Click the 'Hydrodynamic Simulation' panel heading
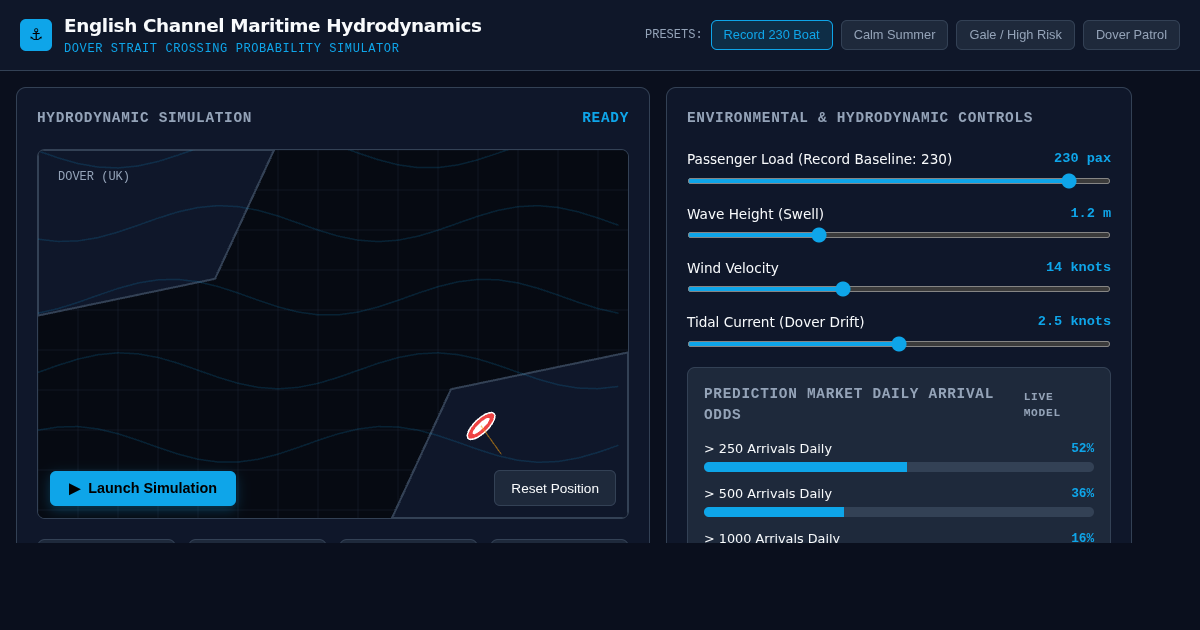The width and height of the screenshot is (1200, 630). tap(144, 118)
